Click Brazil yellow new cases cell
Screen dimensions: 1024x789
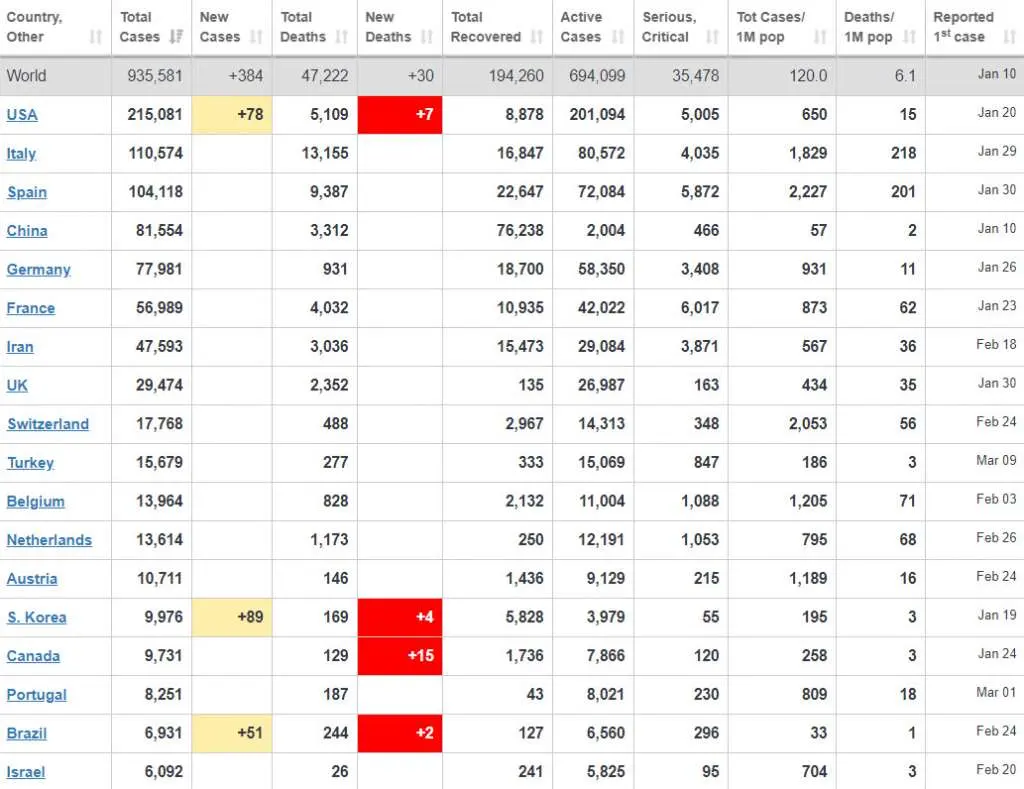pyautogui.click(x=231, y=733)
